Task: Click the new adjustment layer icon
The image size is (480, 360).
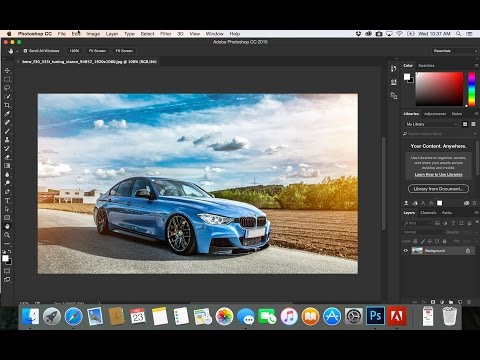Action: 442,302
